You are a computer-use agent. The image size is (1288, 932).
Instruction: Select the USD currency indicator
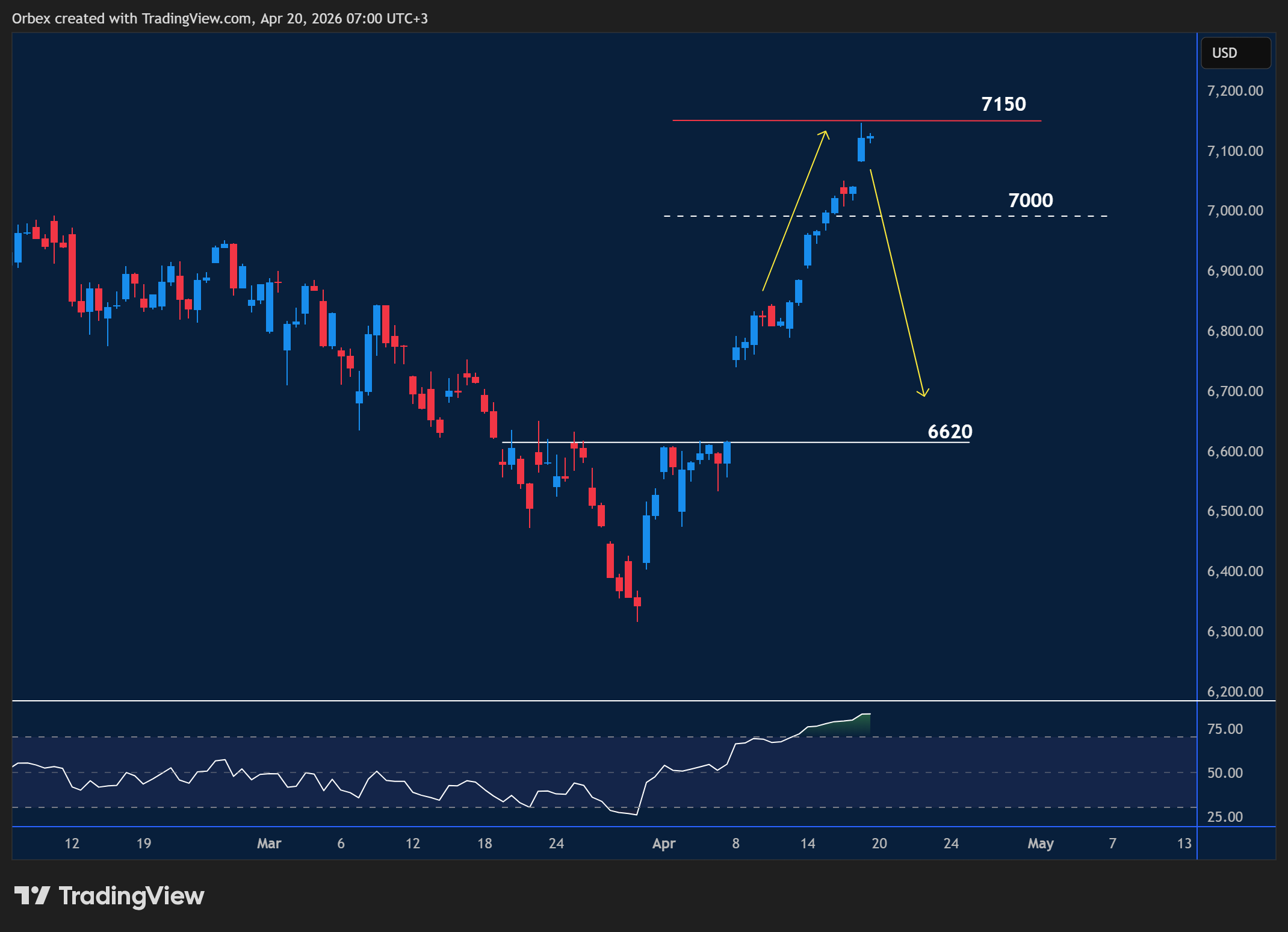click(x=1236, y=53)
